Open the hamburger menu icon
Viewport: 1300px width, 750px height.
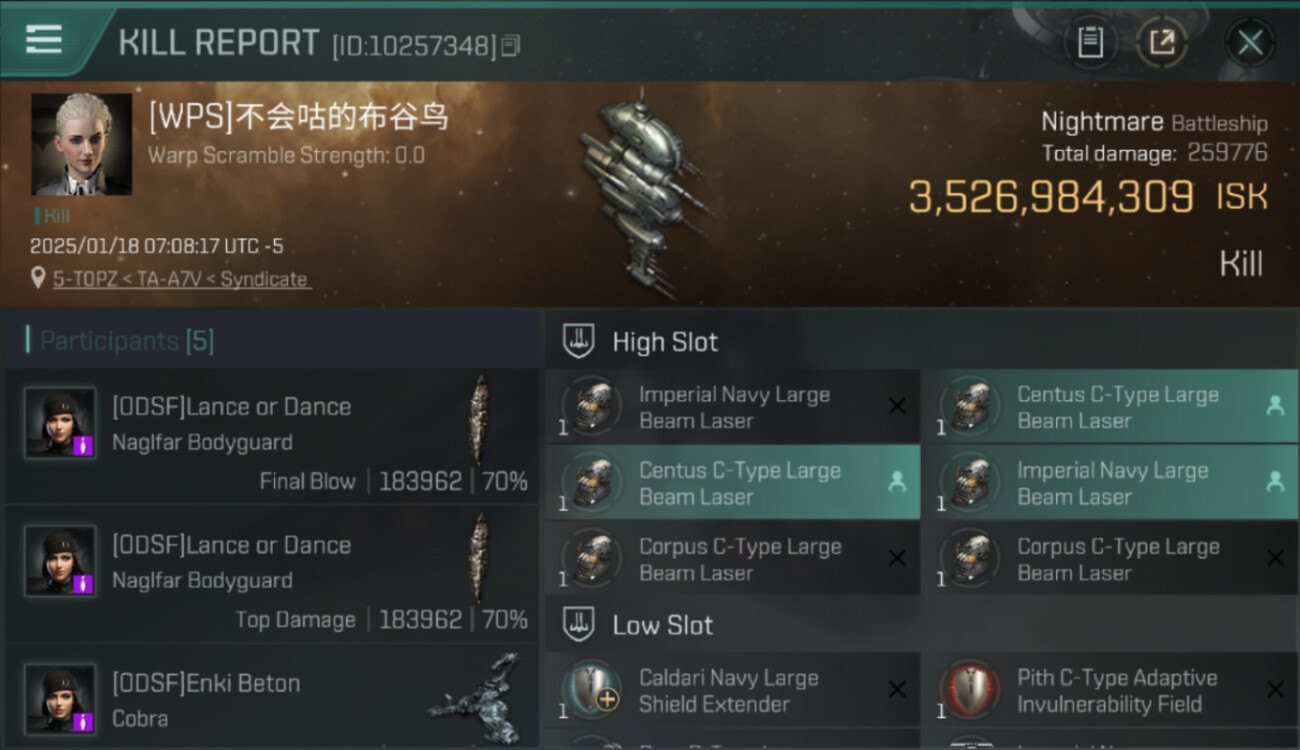coord(43,39)
